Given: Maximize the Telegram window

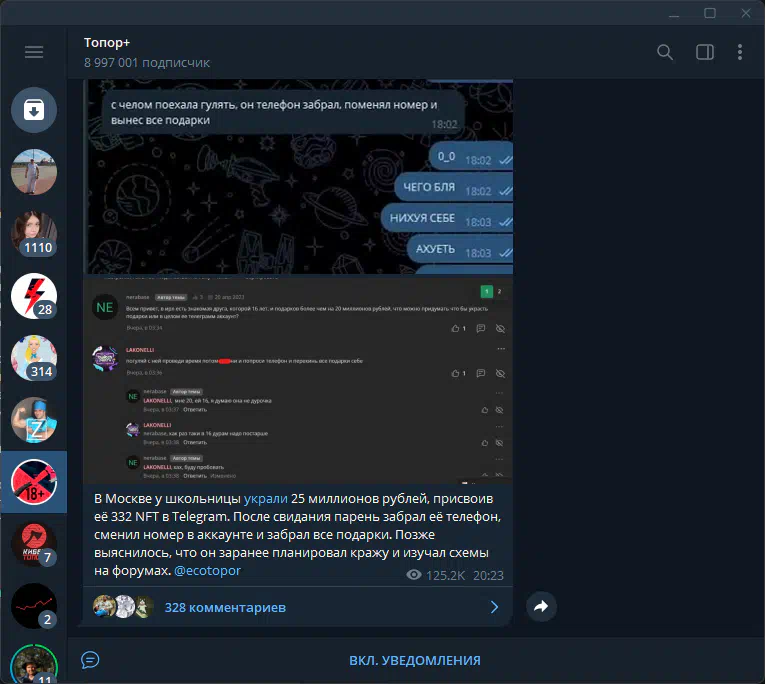Looking at the screenshot, I should point(710,13).
